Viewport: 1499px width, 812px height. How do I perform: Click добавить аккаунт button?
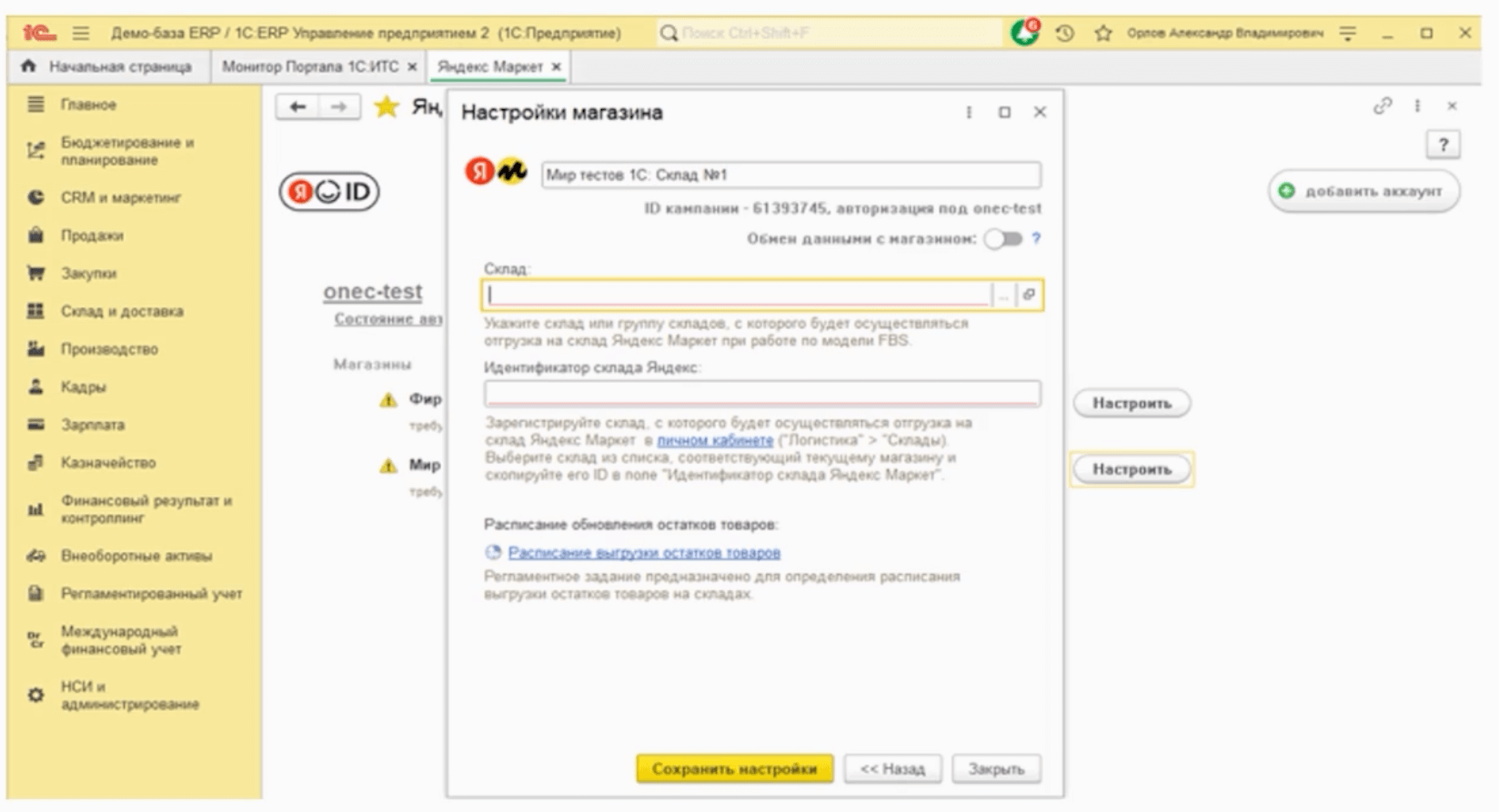click(x=1363, y=191)
